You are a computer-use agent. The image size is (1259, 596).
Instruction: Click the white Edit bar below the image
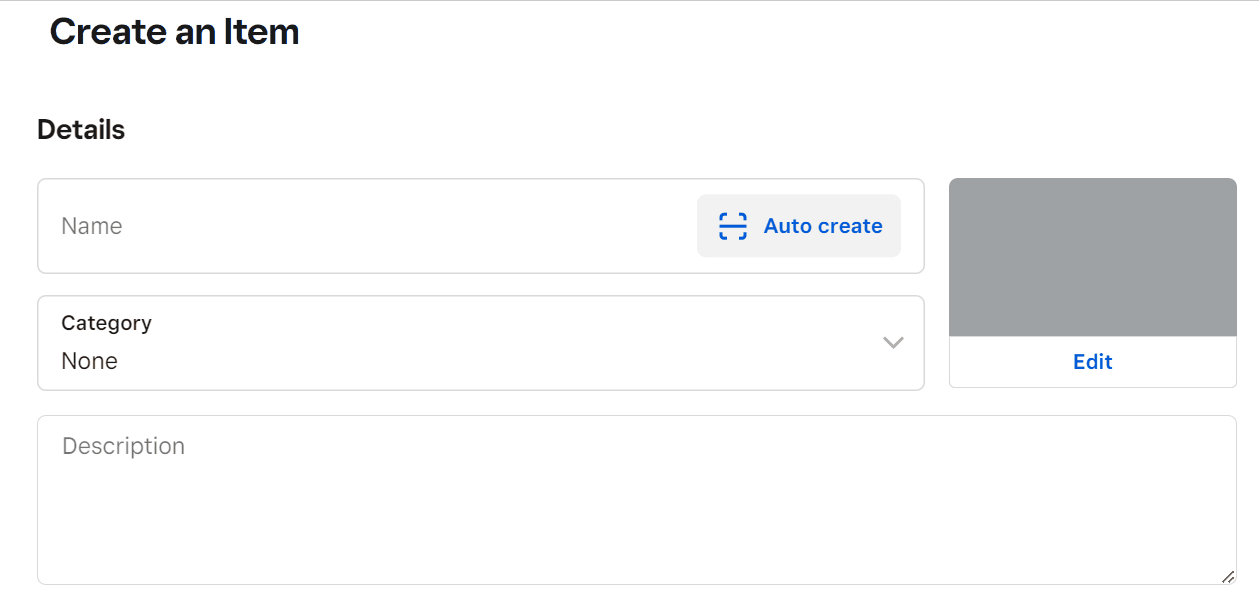1093,362
